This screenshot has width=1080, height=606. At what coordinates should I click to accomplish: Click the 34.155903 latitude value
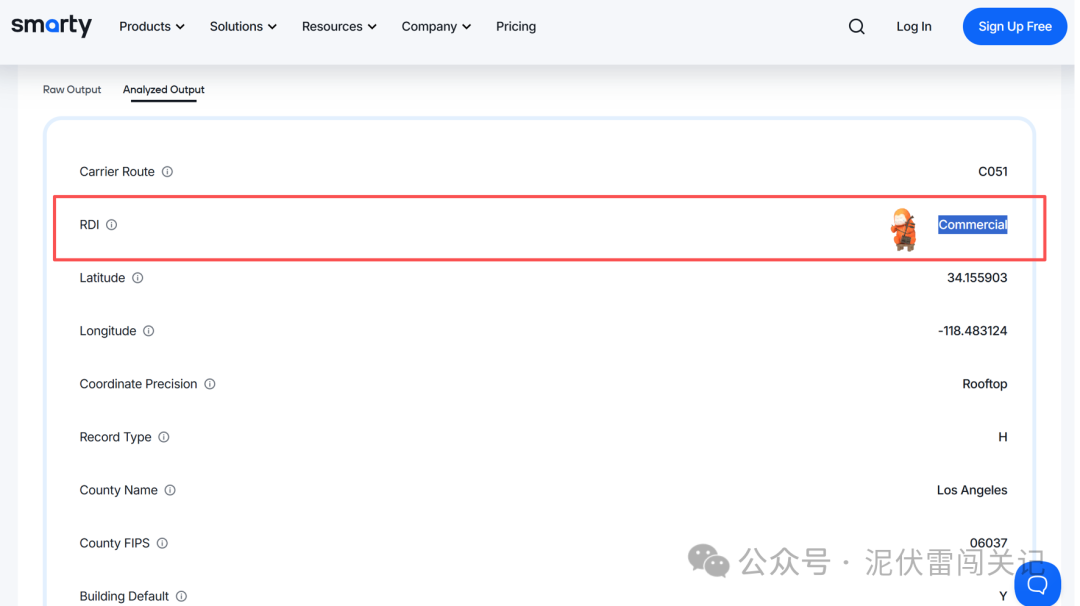(977, 278)
